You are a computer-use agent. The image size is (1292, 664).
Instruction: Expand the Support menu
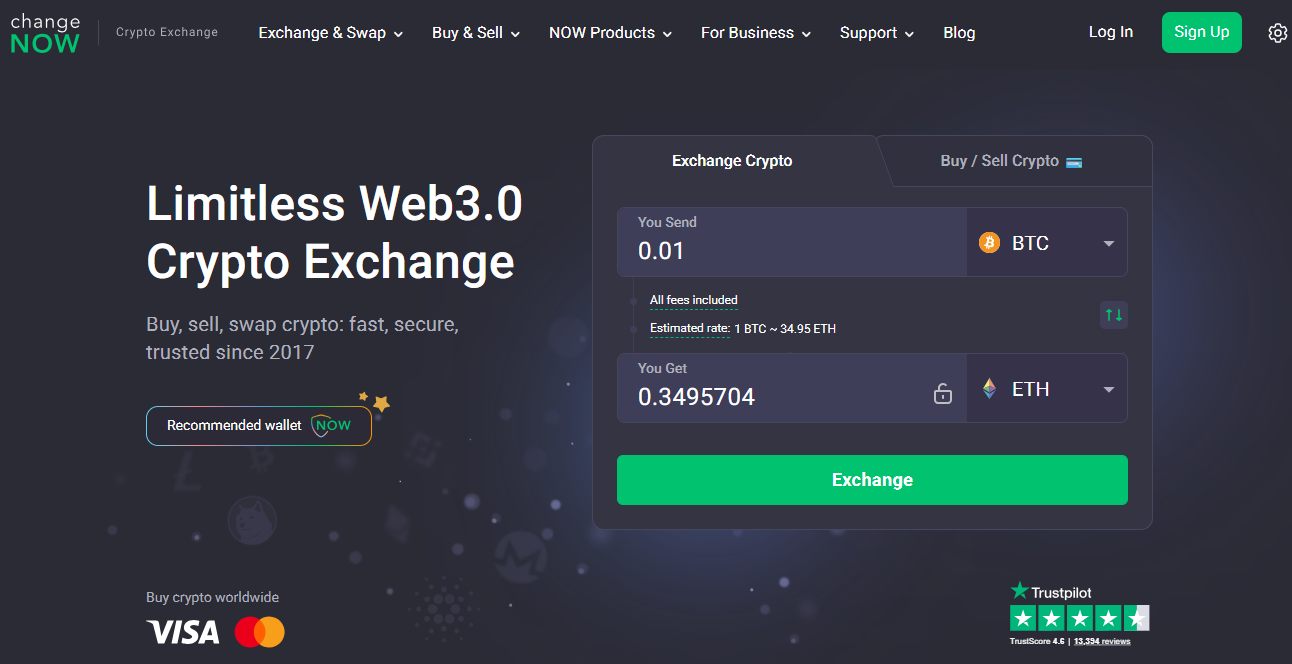(x=877, y=33)
